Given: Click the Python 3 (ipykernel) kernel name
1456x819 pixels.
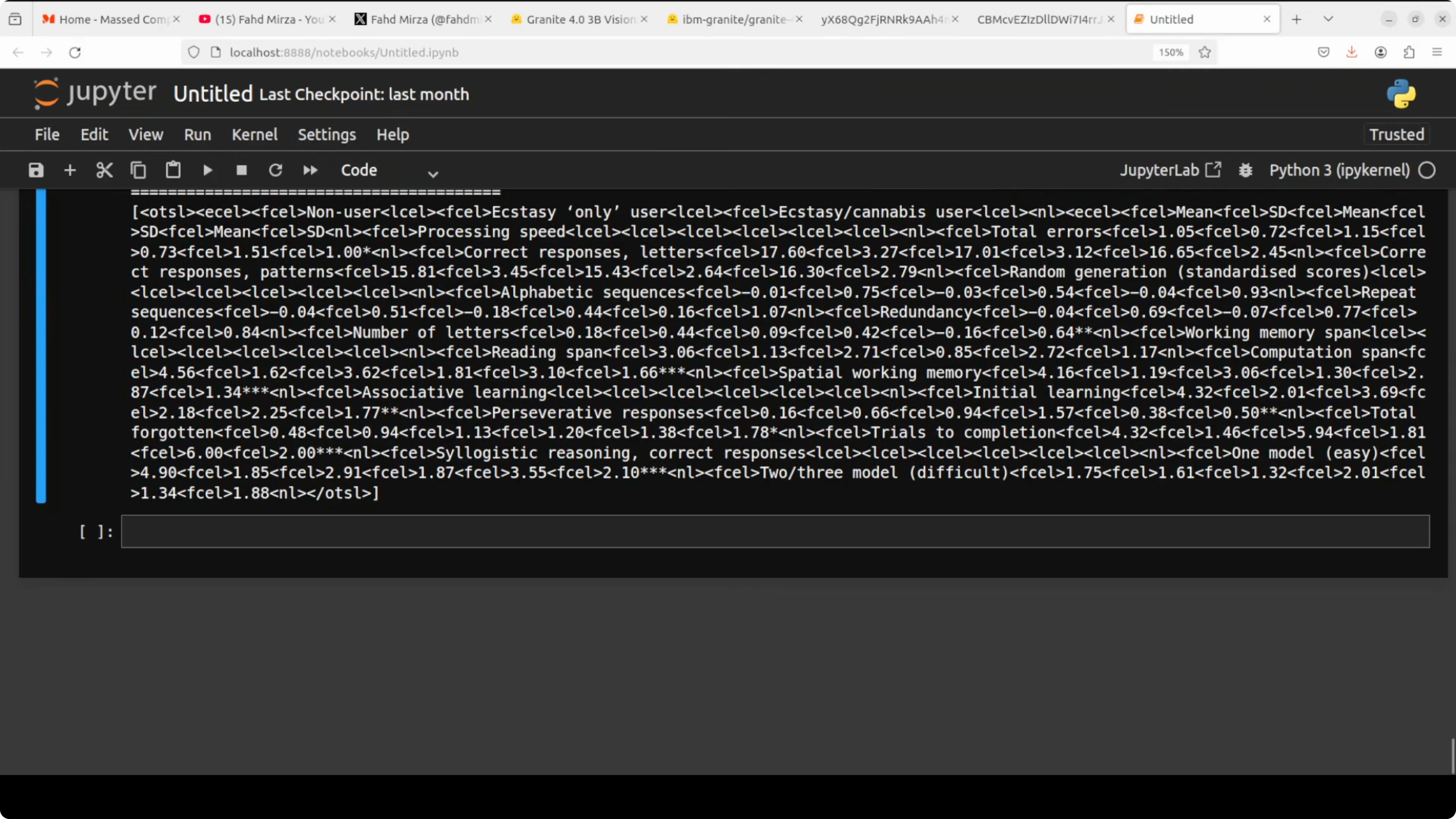Looking at the screenshot, I should [1340, 170].
